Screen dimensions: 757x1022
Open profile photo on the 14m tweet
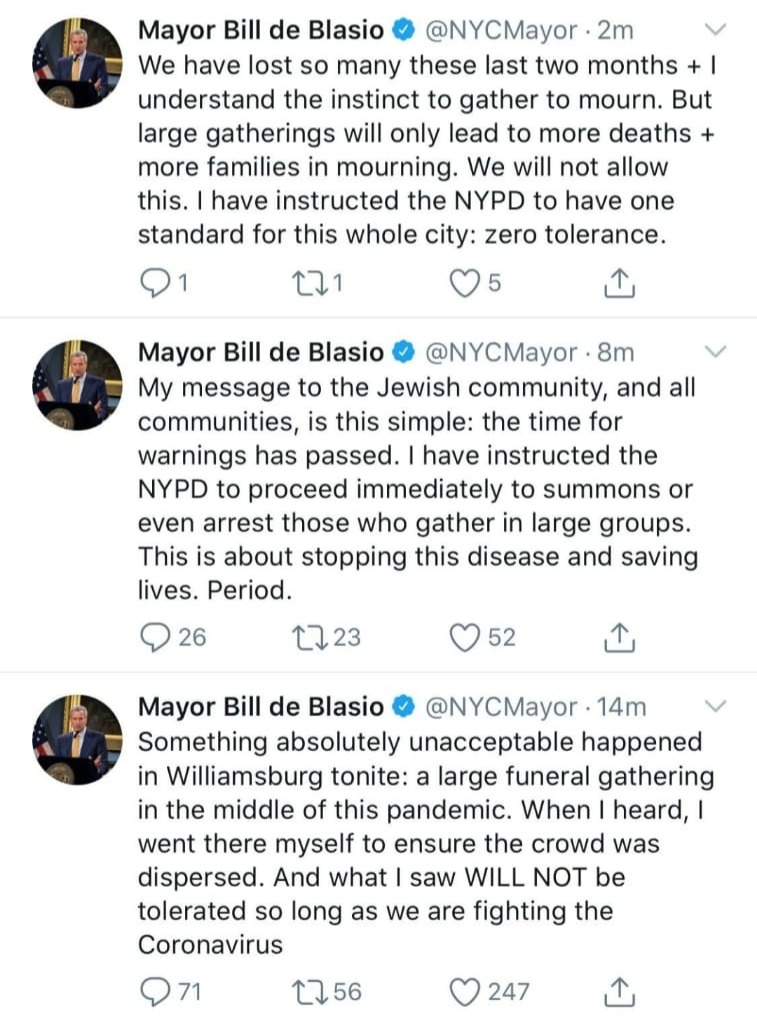77,739
